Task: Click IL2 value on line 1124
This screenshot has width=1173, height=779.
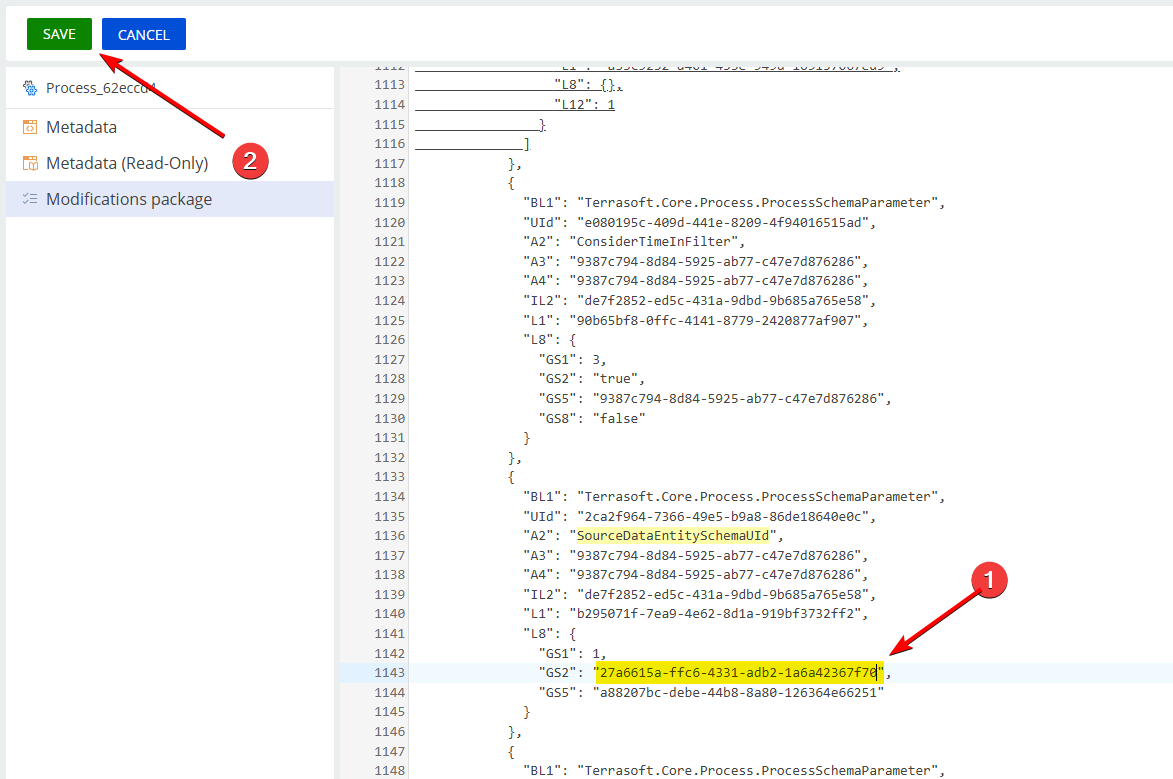Action: [723, 300]
